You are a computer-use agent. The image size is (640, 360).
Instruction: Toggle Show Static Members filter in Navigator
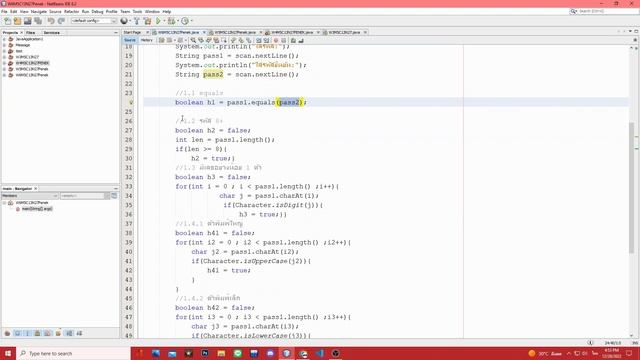click(28, 333)
